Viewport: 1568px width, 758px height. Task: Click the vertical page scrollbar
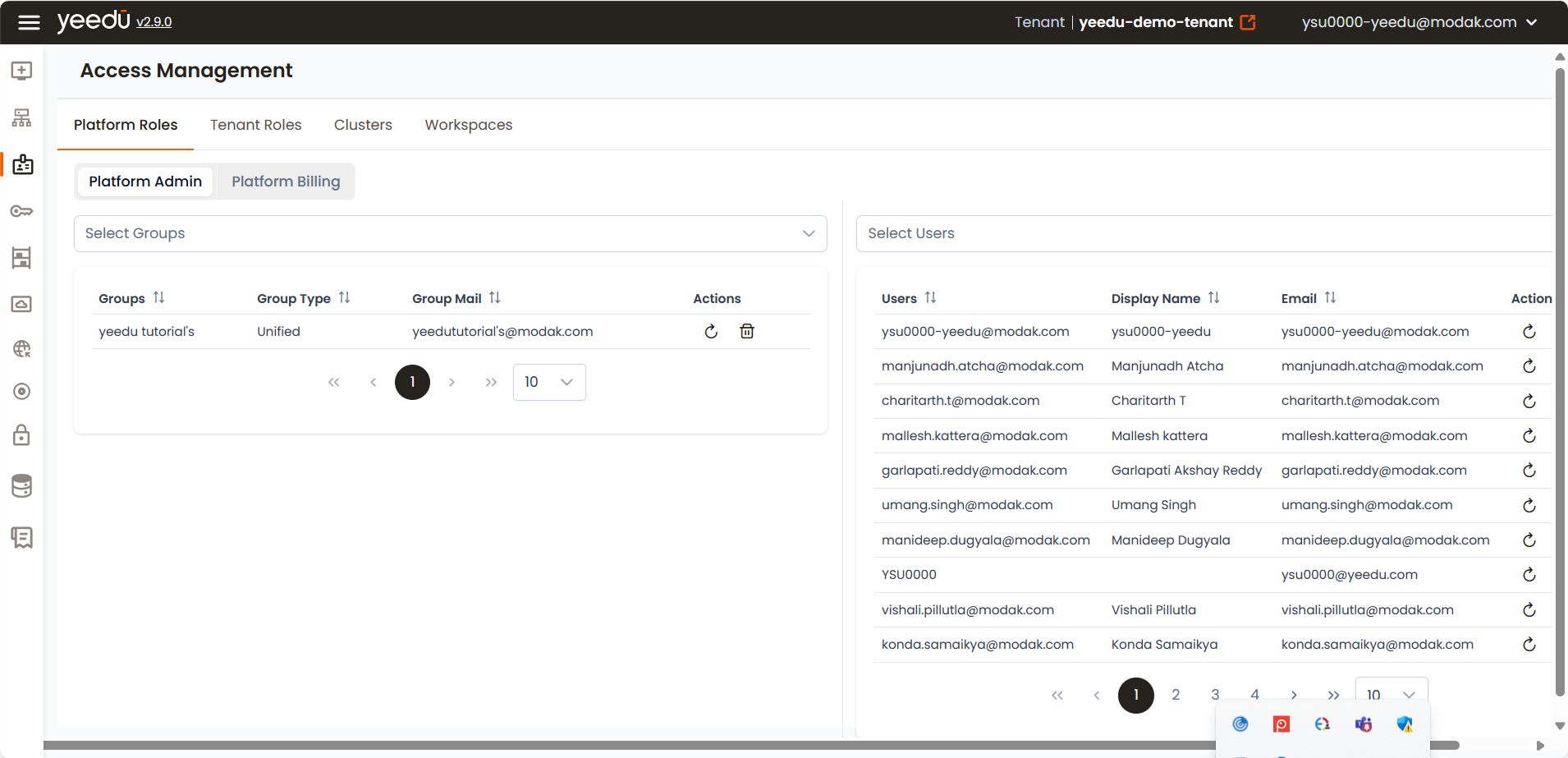point(1560,382)
